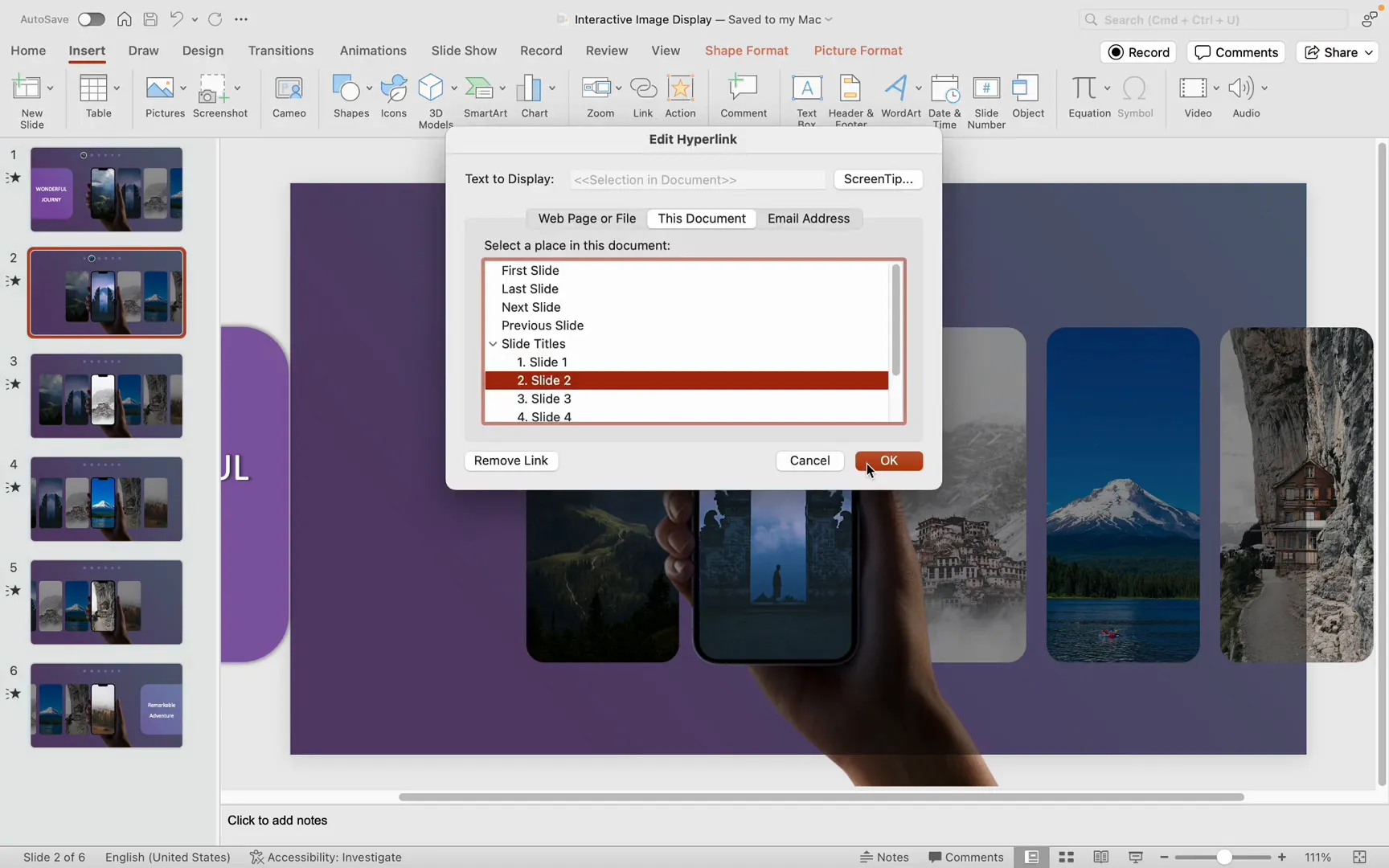
Task: Insert a Chart
Action: 530,88
